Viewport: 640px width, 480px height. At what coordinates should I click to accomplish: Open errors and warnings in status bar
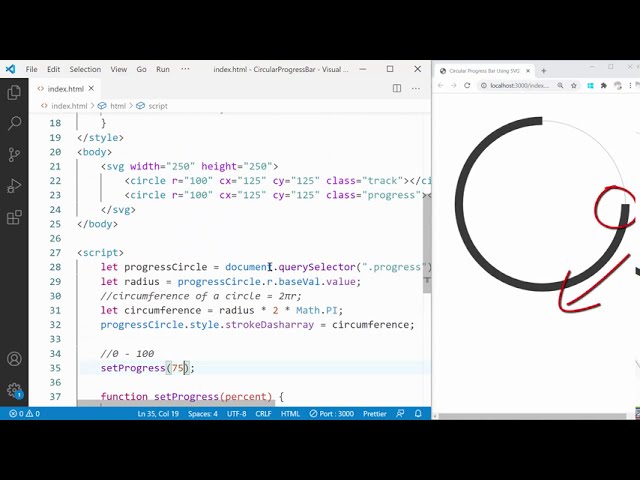click(x=24, y=413)
